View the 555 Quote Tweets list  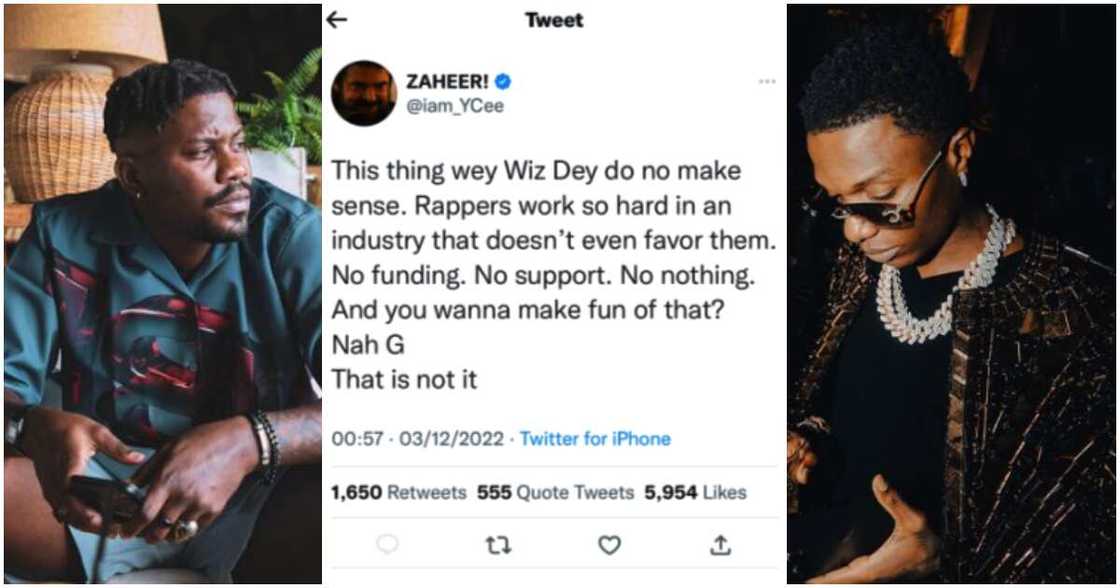click(555, 492)
